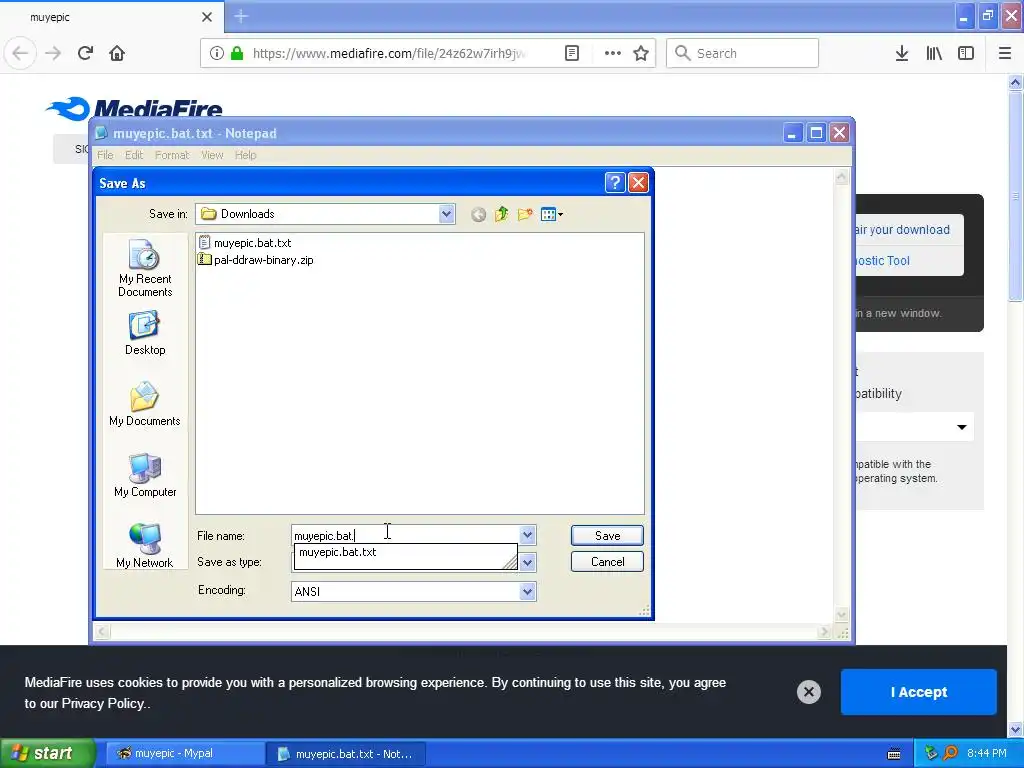Screen dimensions: 1024x768
Task: Open the MediaFire compatibility dropdown
Action: coord(961,427)
